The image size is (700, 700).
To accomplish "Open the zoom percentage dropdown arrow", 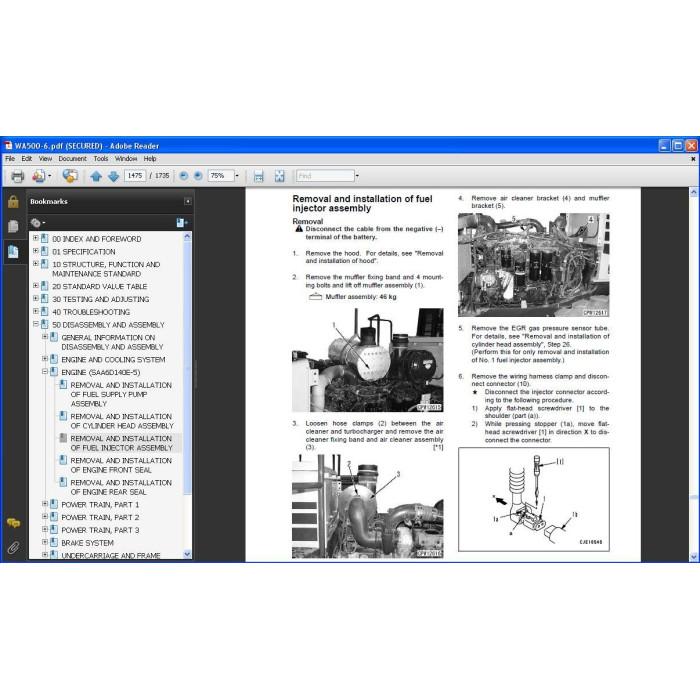I will pyautogui.click(x=237, y=176).
